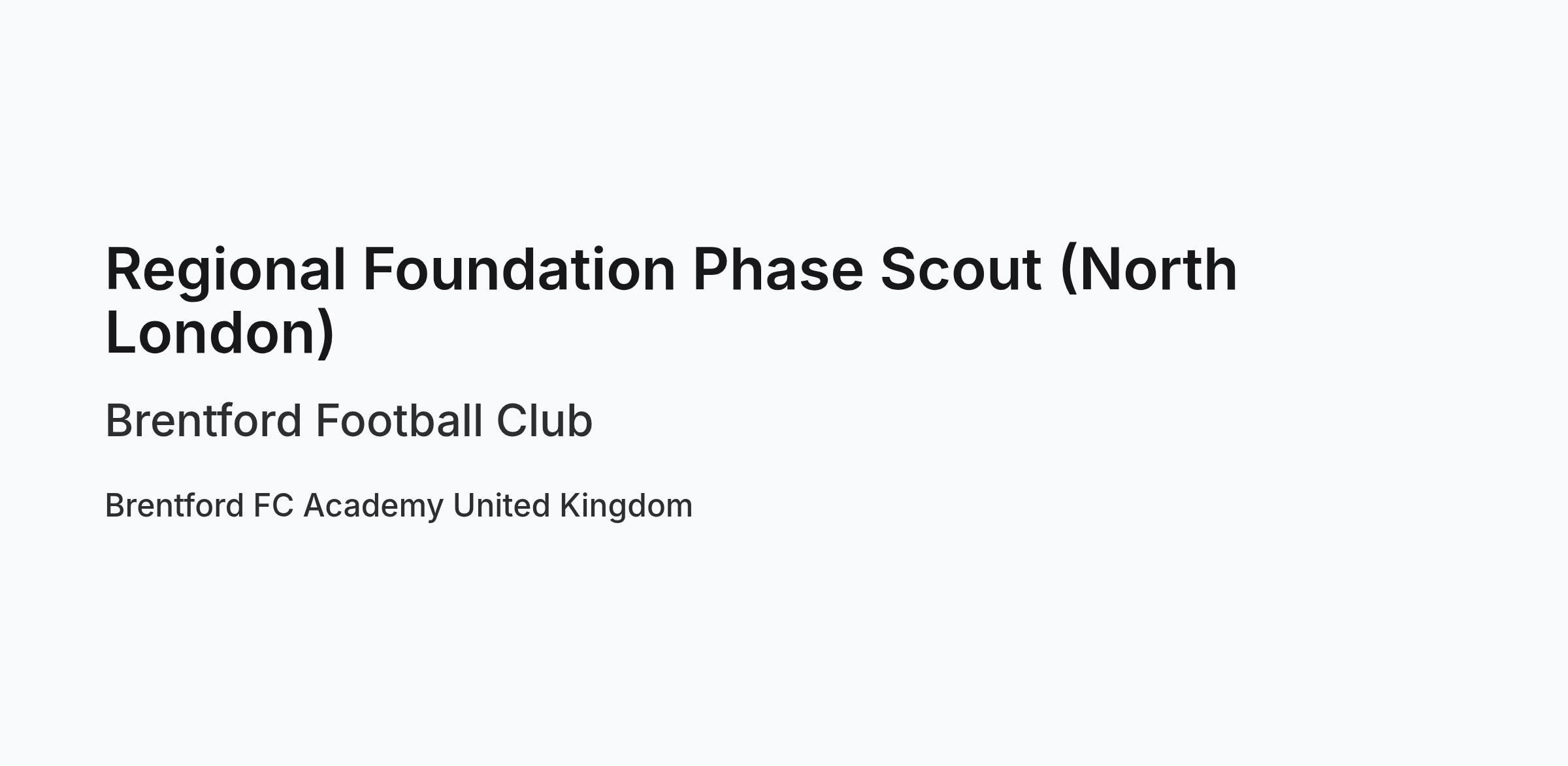
Task: Click the word "Academy" in the location line
Action: click(x=374, y=507)
